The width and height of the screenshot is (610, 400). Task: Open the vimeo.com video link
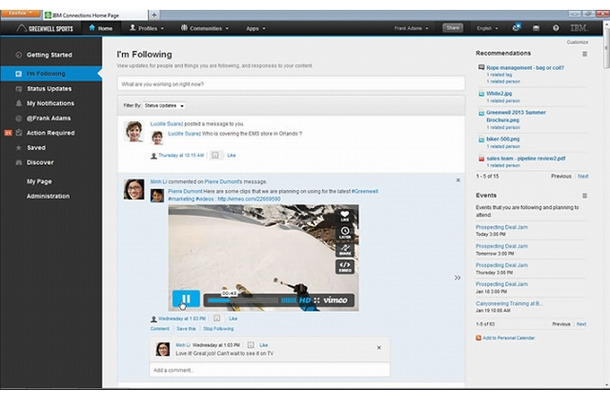coord(249,199)
